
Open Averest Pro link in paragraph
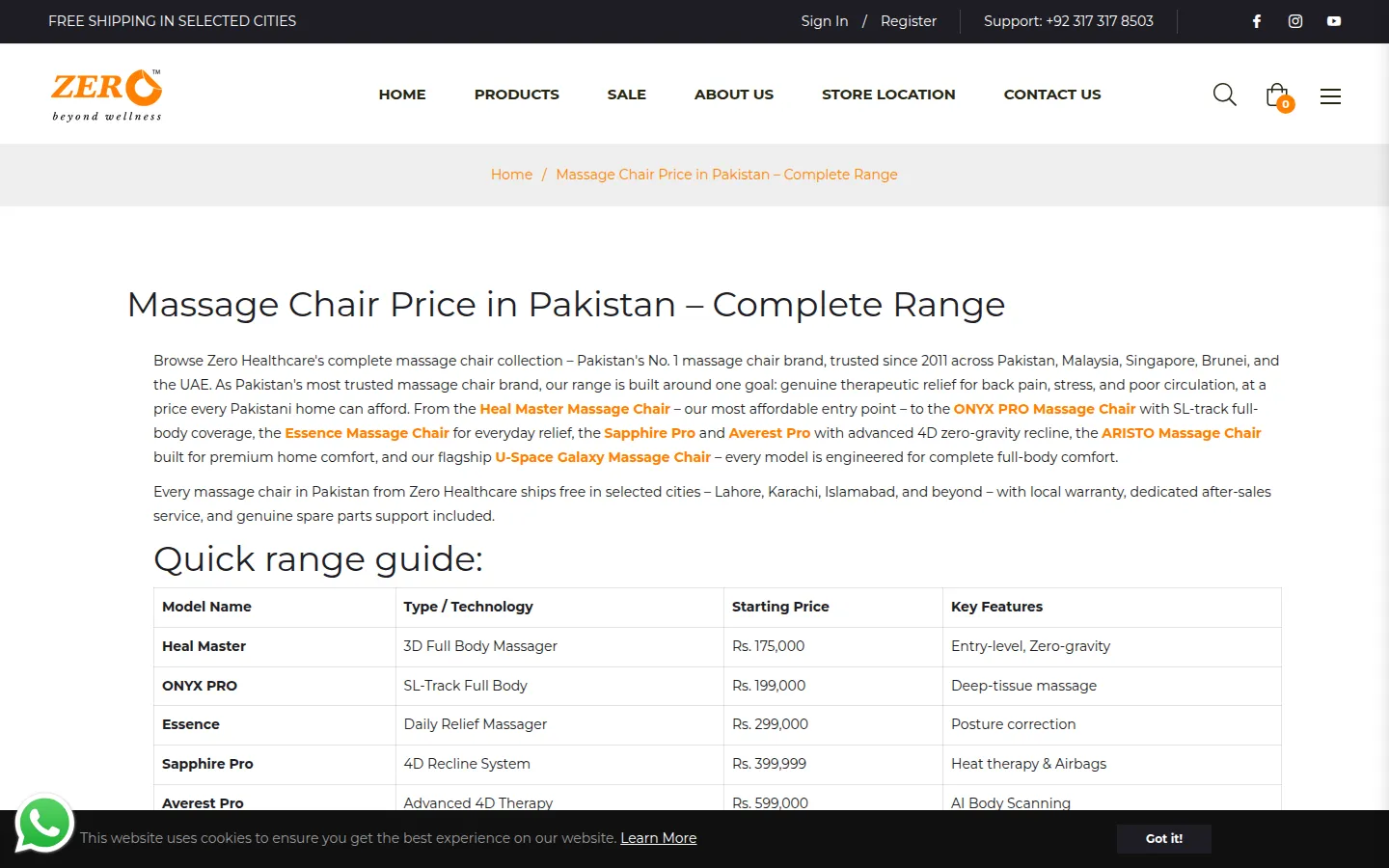pyautogui.click(x=770, y=433)
